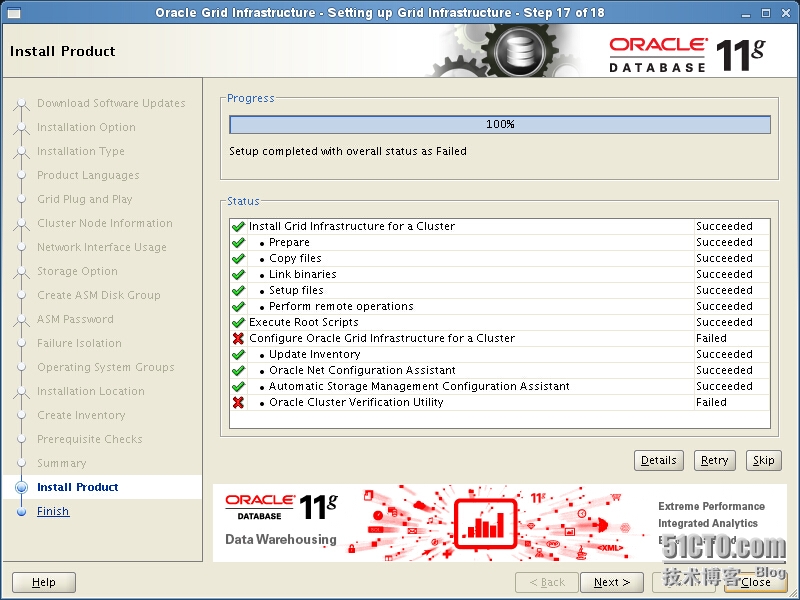Select 'Perform remote operations' row text
This screenshot has width=800, height=600.
coord(341,307)
